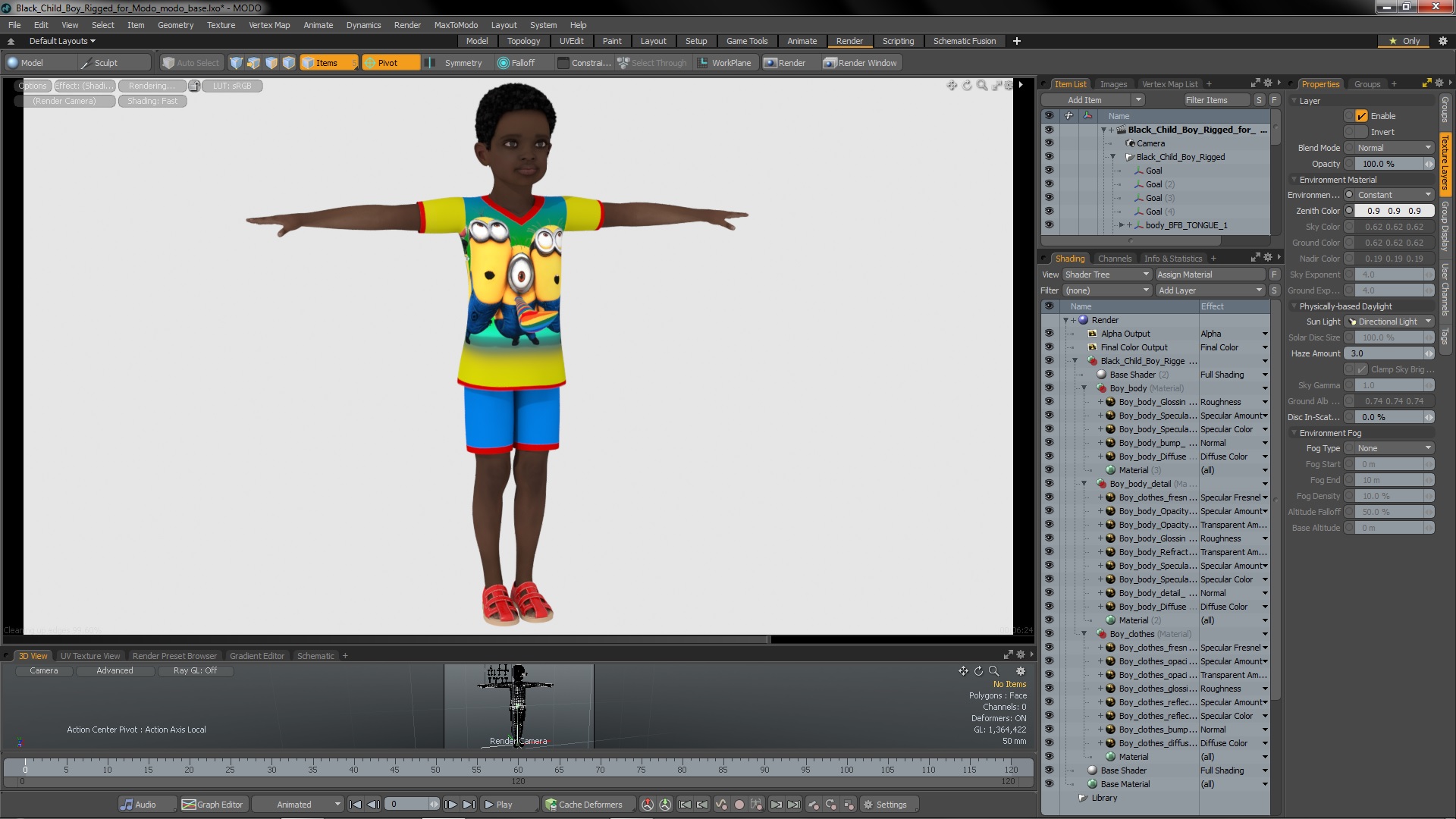The image size is (1456, 819).
Task: Open Blend Mode Normal dropdown
Action: [1394, 148]
